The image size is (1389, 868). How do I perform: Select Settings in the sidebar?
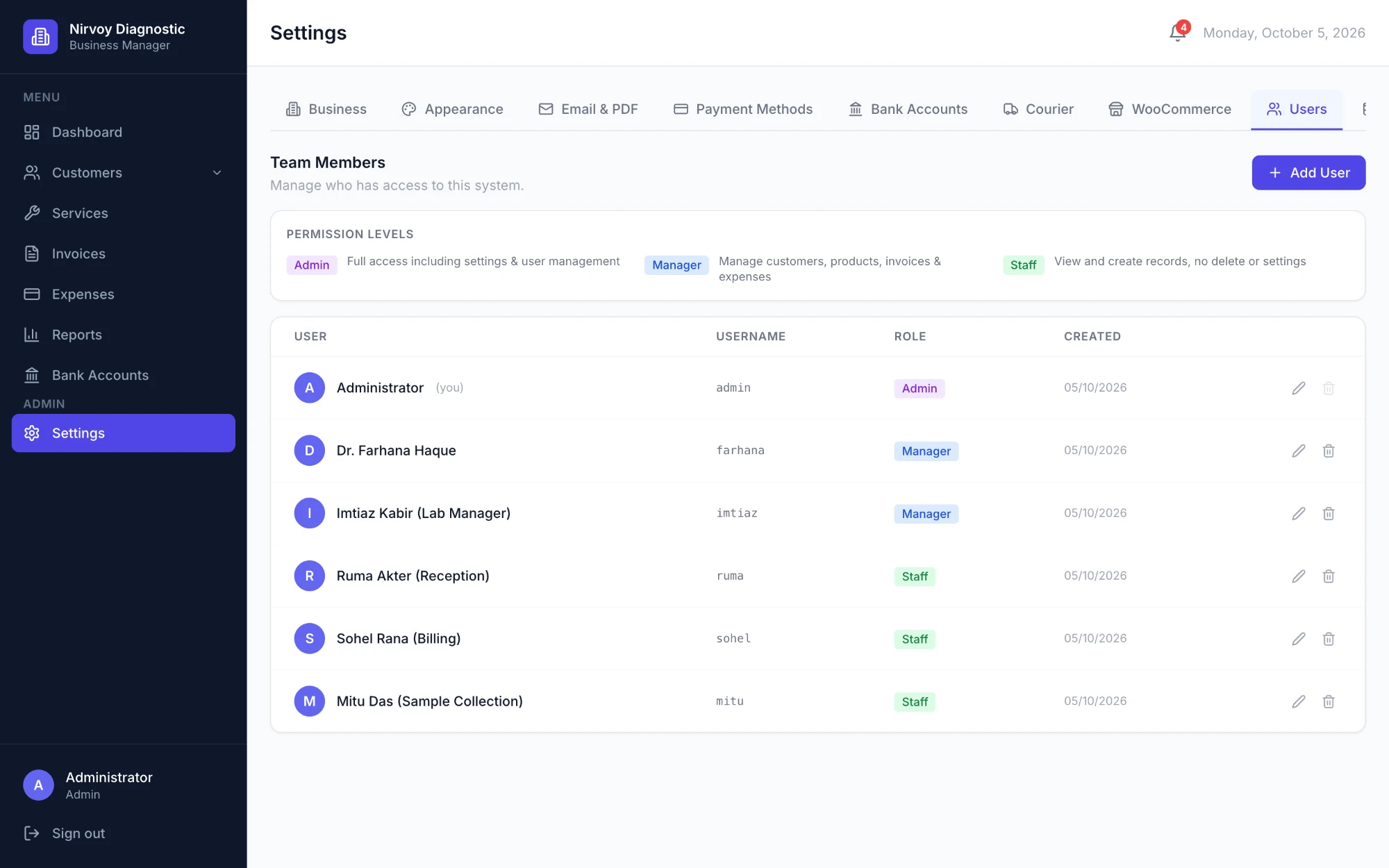124,433
